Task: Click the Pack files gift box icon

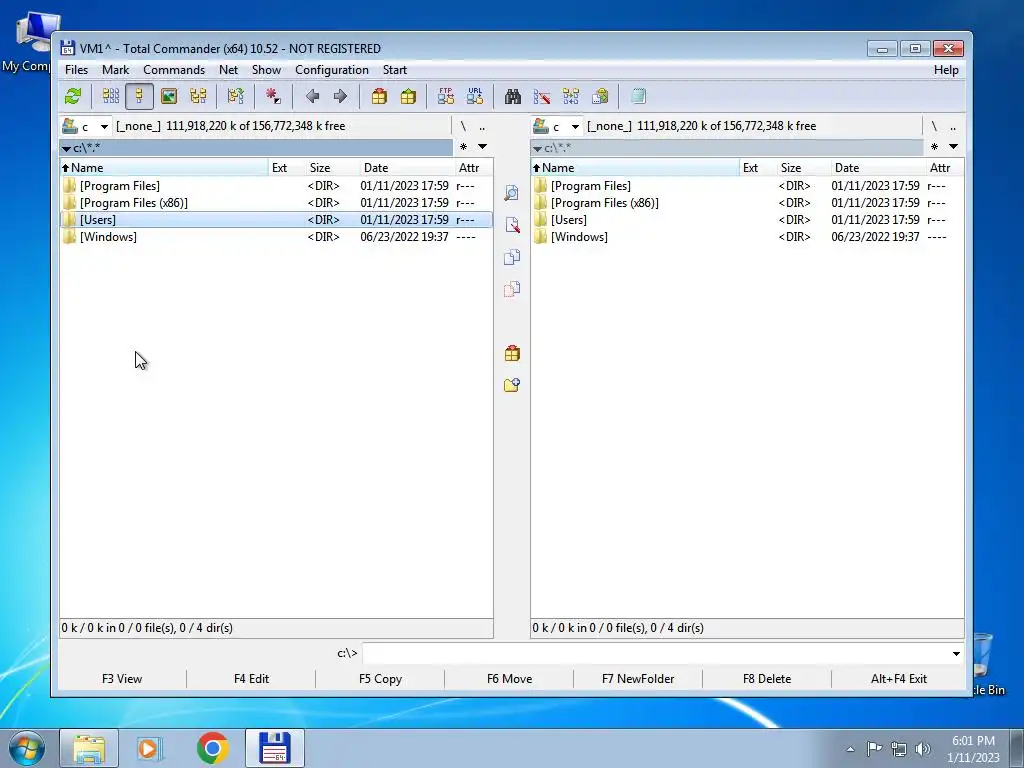Action: [379, 97]
